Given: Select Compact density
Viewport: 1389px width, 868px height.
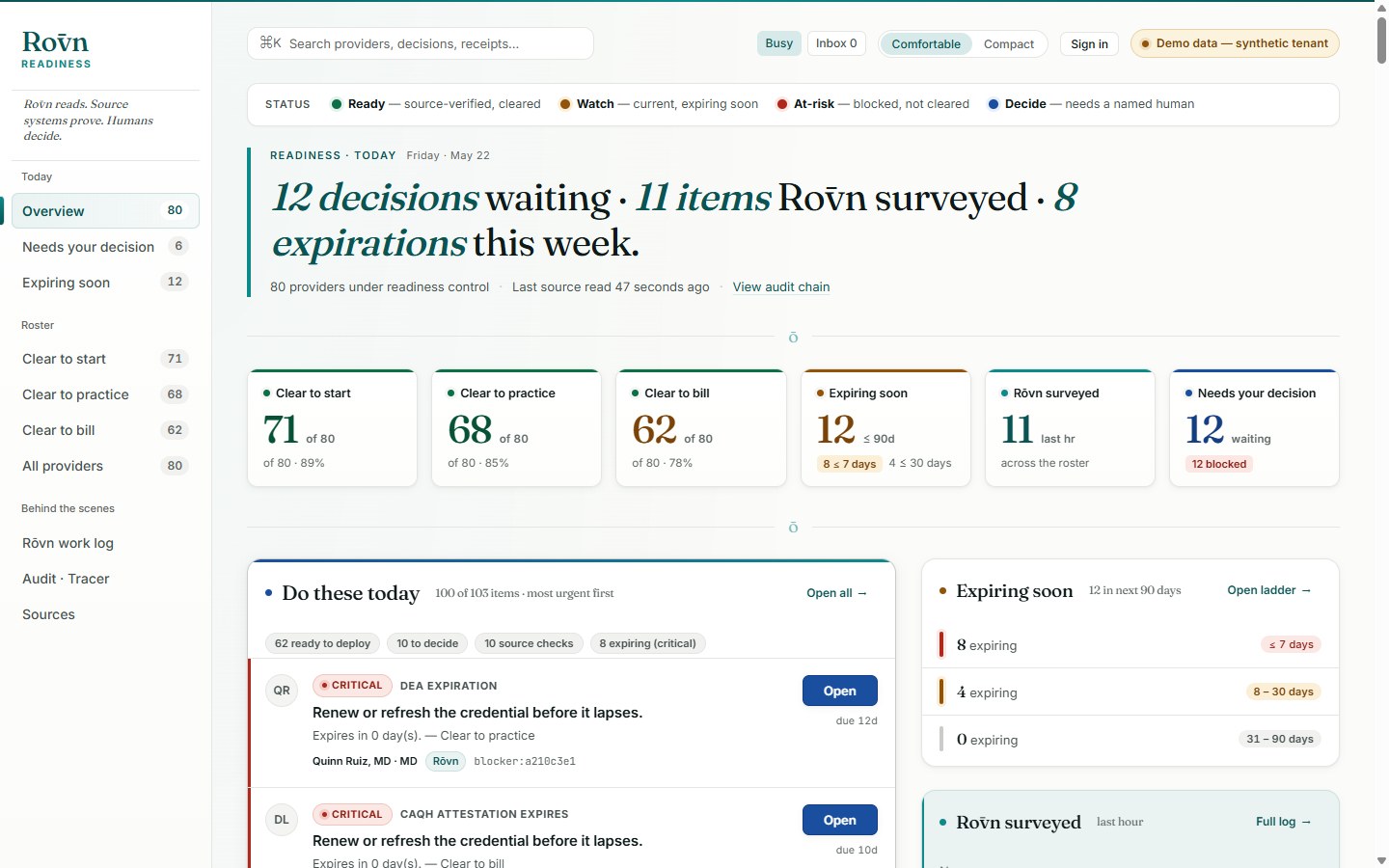Looking at the screenshot, I should coord(1009,44).
